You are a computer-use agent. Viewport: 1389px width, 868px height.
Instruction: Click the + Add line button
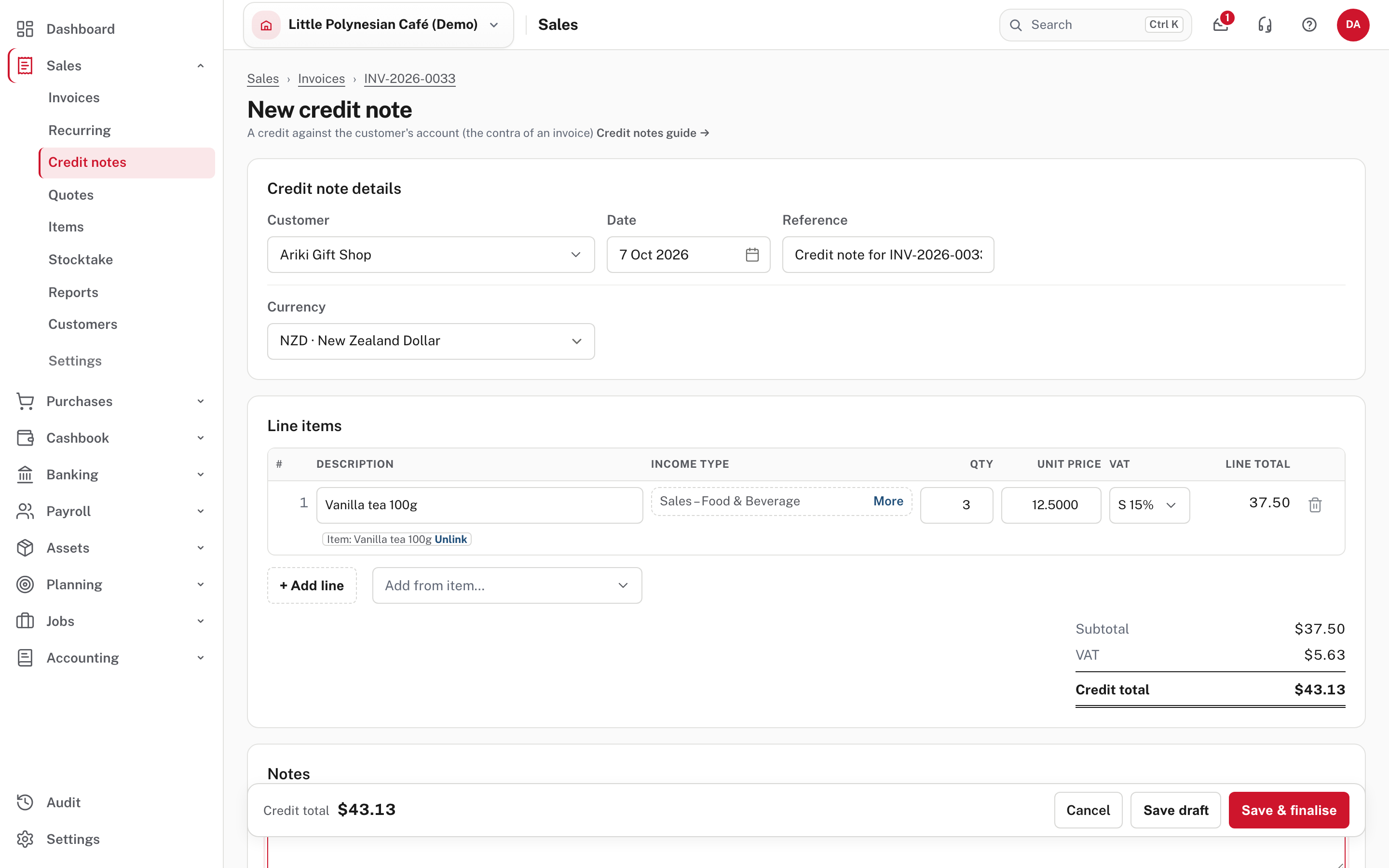click(312, 585)
